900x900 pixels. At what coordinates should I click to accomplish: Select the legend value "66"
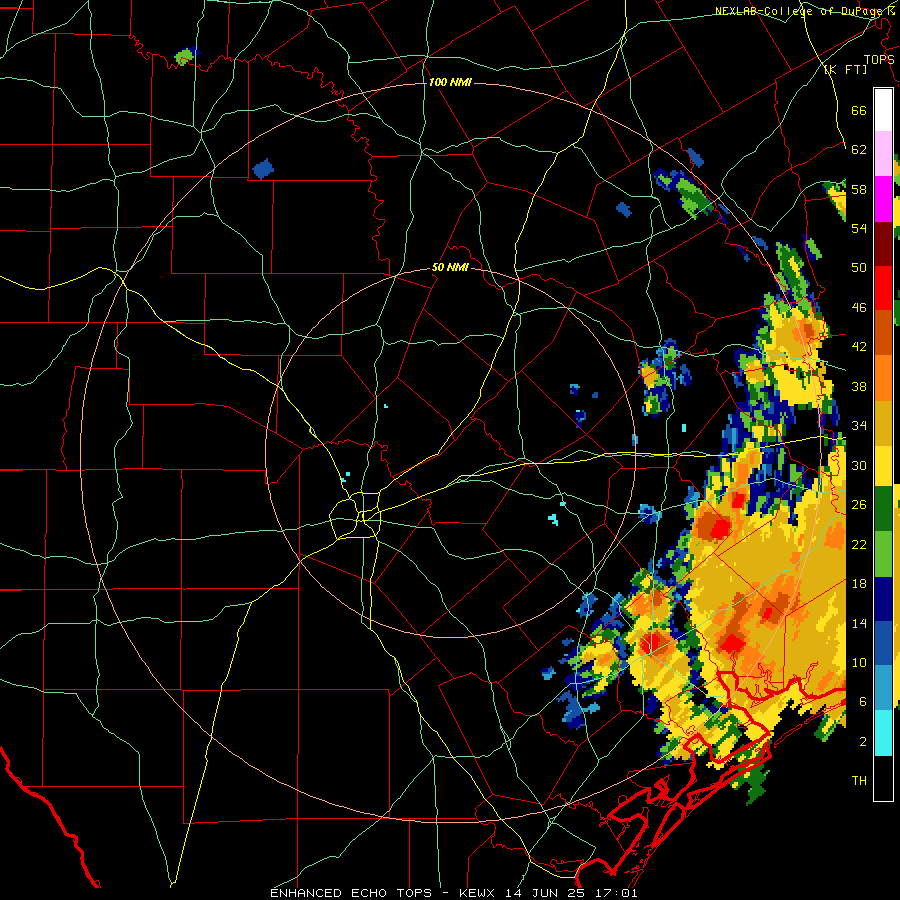(859, 110)
